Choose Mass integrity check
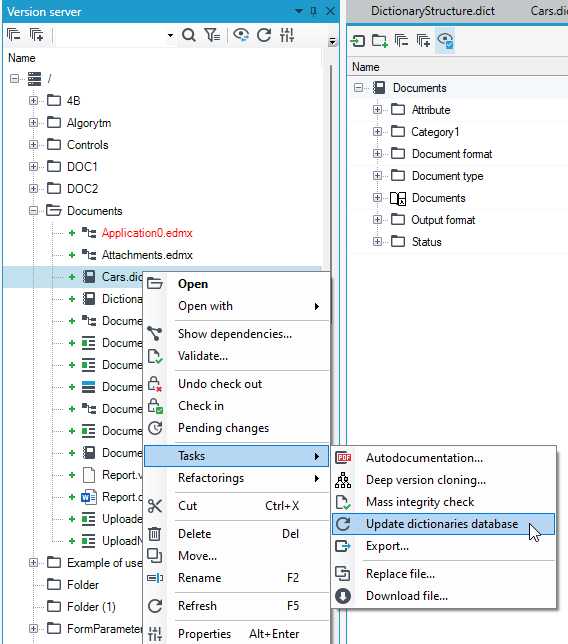This screenshot has height=644, width=568. coord(444,502)
